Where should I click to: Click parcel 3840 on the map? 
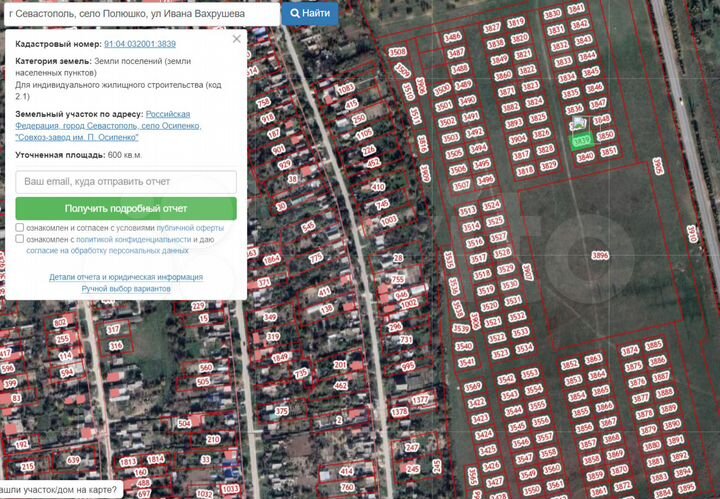(x=585, y=156)
